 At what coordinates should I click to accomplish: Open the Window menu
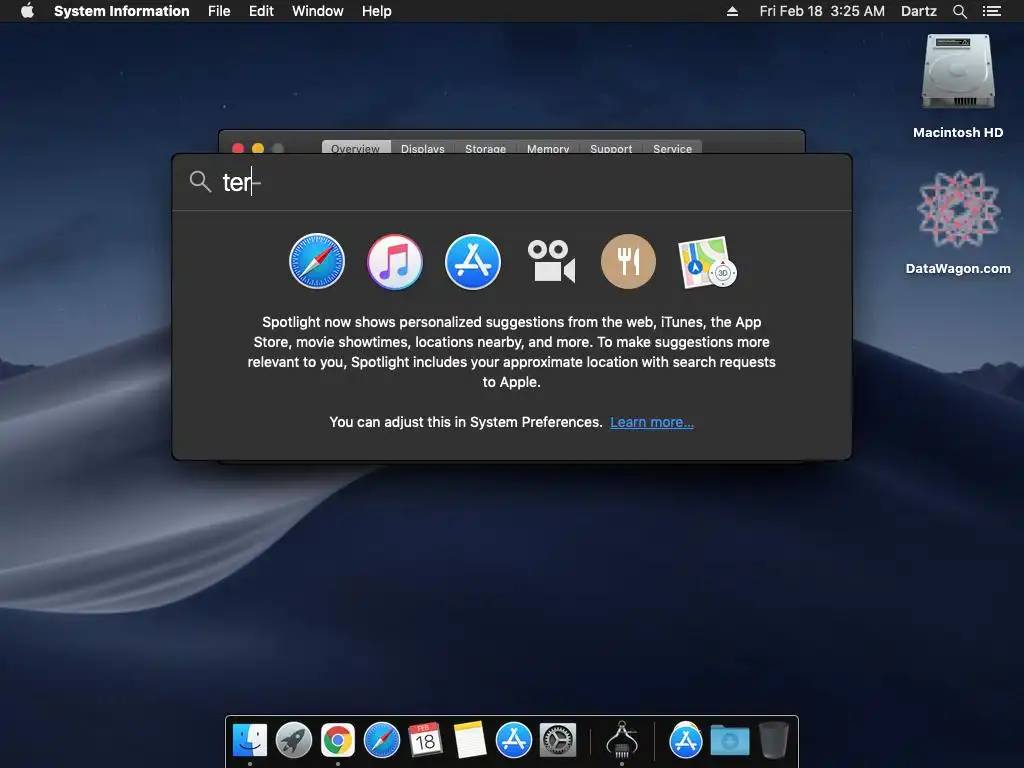coord(317,11)
